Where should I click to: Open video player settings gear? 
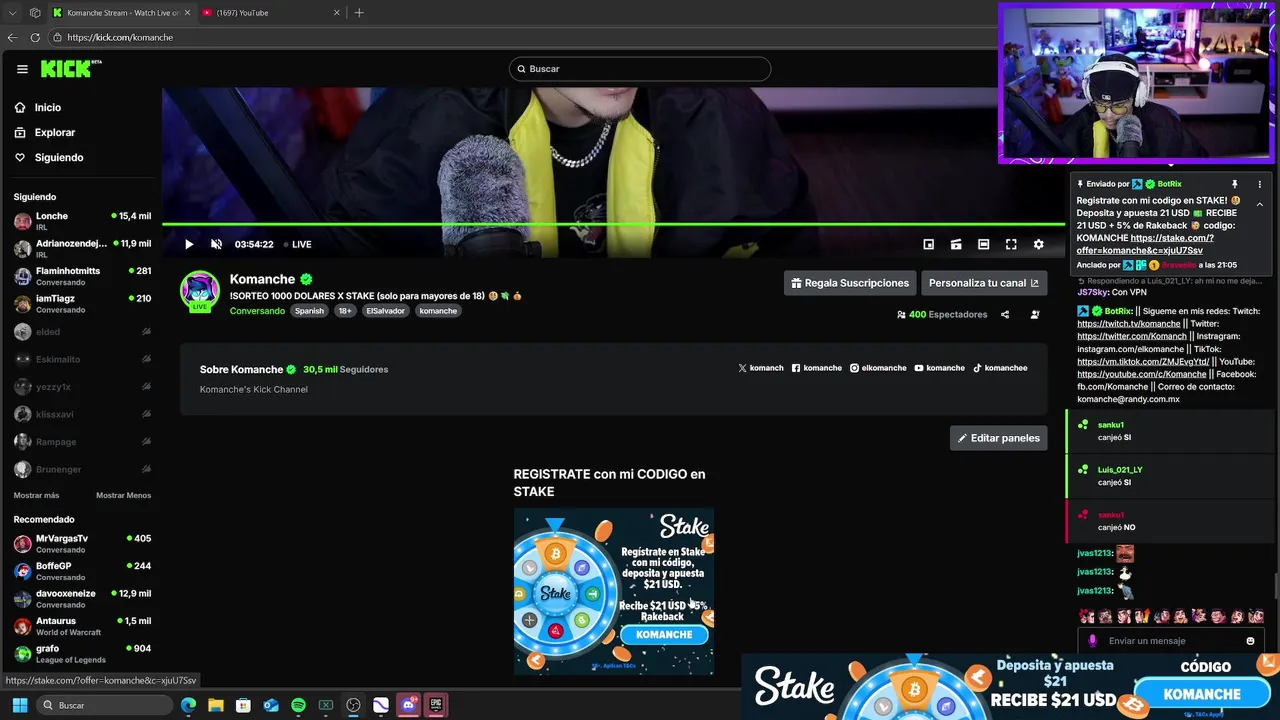(1038, 244)
